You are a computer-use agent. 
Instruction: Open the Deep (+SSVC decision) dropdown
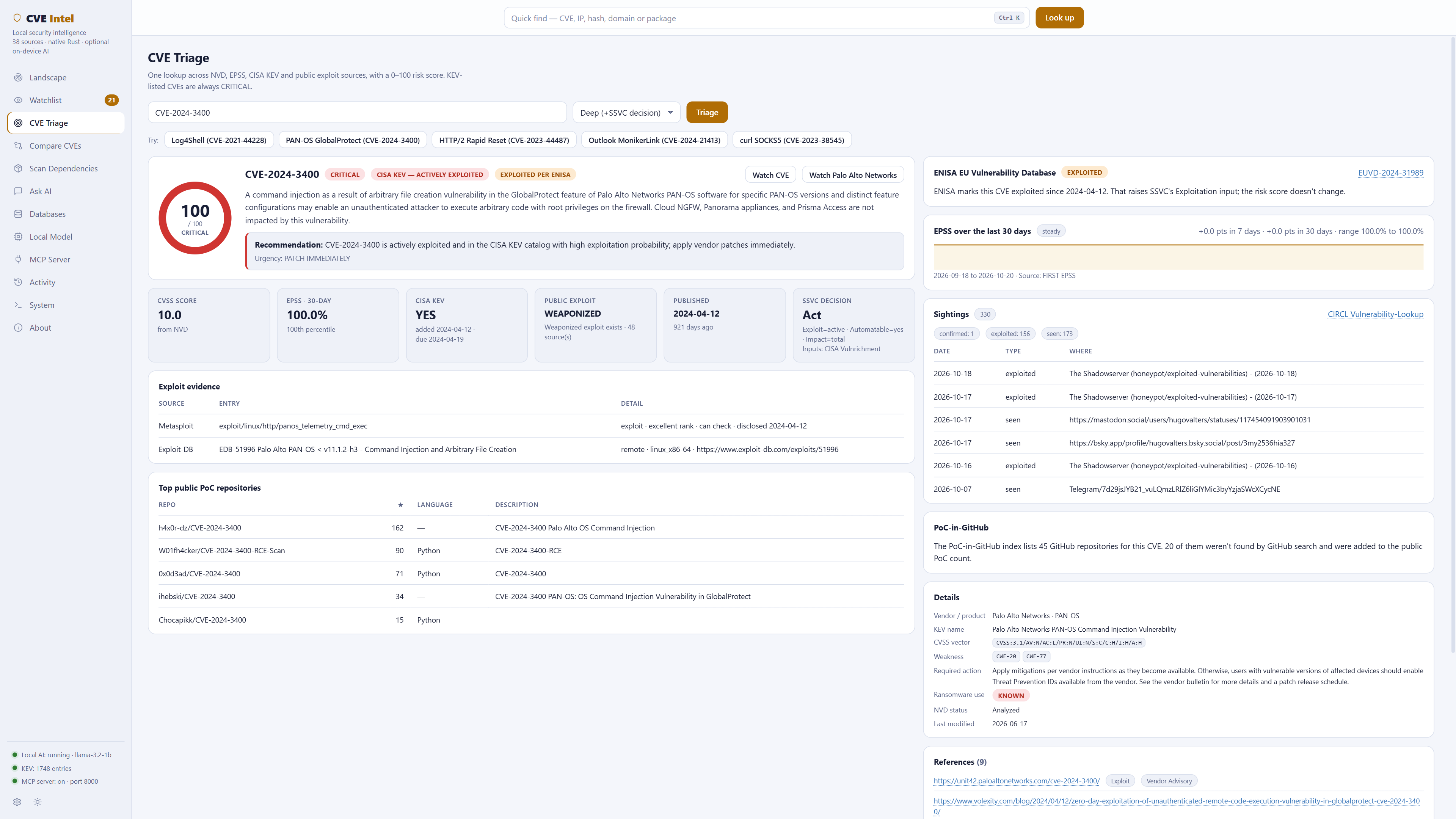click(x=626, y=113)
